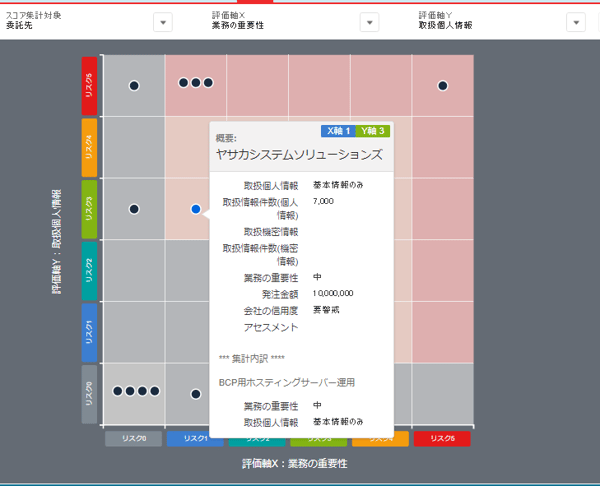Screen dimensions: 600x486
Task: Open the 評価軸Y dropdown arrow
Action: click(576, 23)
